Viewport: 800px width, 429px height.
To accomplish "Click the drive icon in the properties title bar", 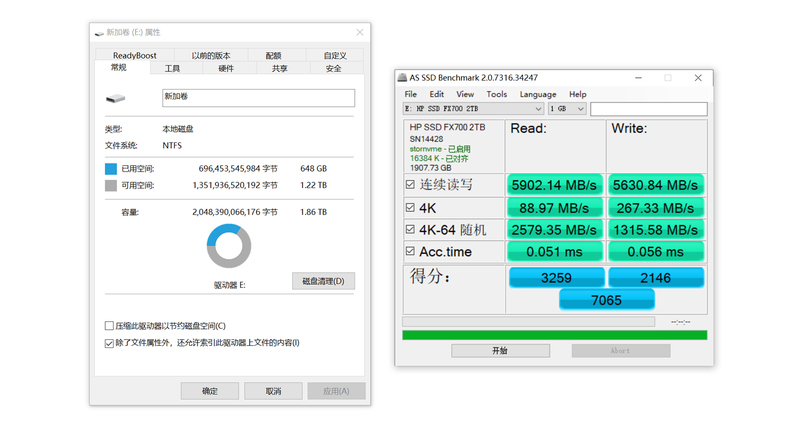I will point(99,33).
